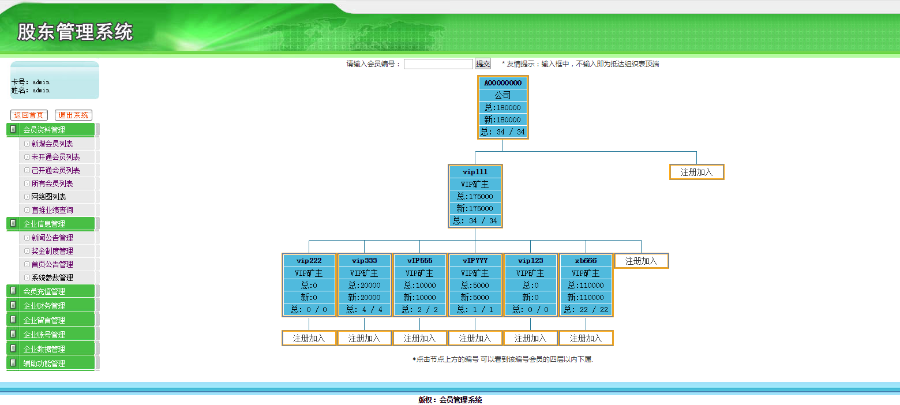Image resolution: width=900 pixels, height=405 pixels.
Task: Open 未开通会员列表 in the sidebar
Action: pyautogui.click(x=56, y=157)
